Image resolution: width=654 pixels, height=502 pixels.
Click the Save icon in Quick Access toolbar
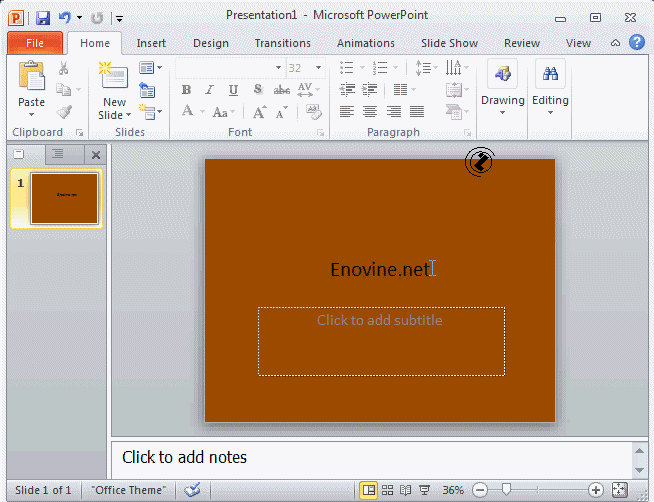point(42,17)
